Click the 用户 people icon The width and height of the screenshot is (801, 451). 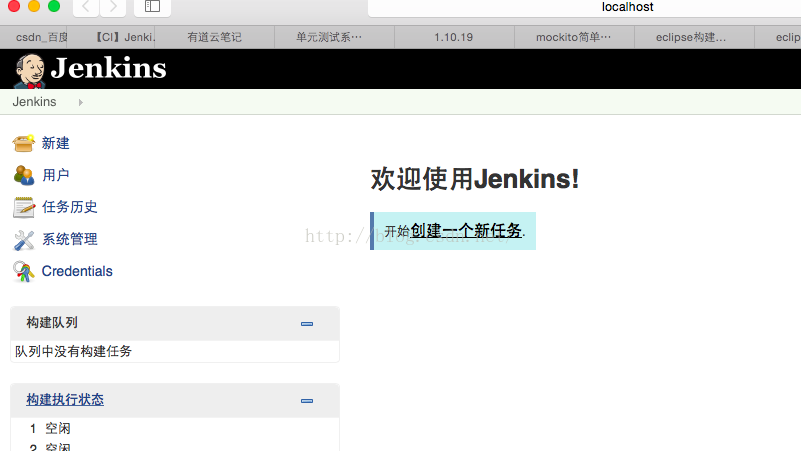coord(23,175)
